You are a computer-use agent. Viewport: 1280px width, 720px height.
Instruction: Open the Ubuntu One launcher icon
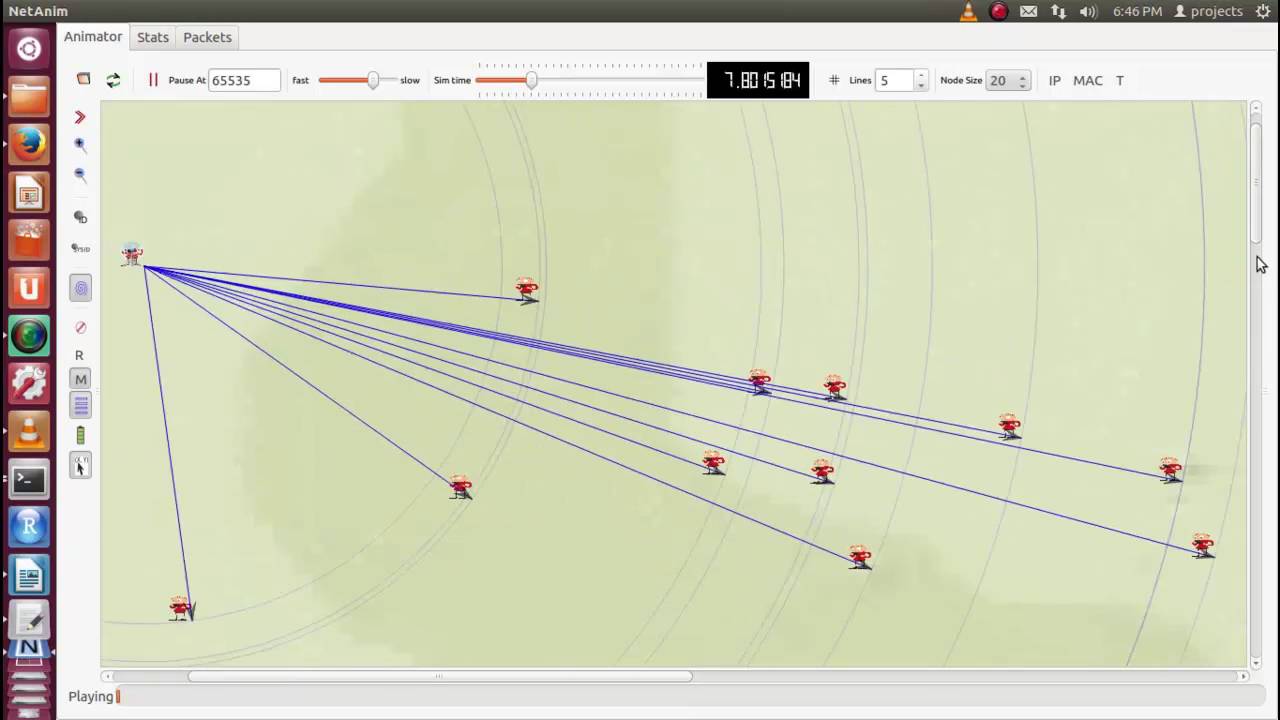(29, 289)
